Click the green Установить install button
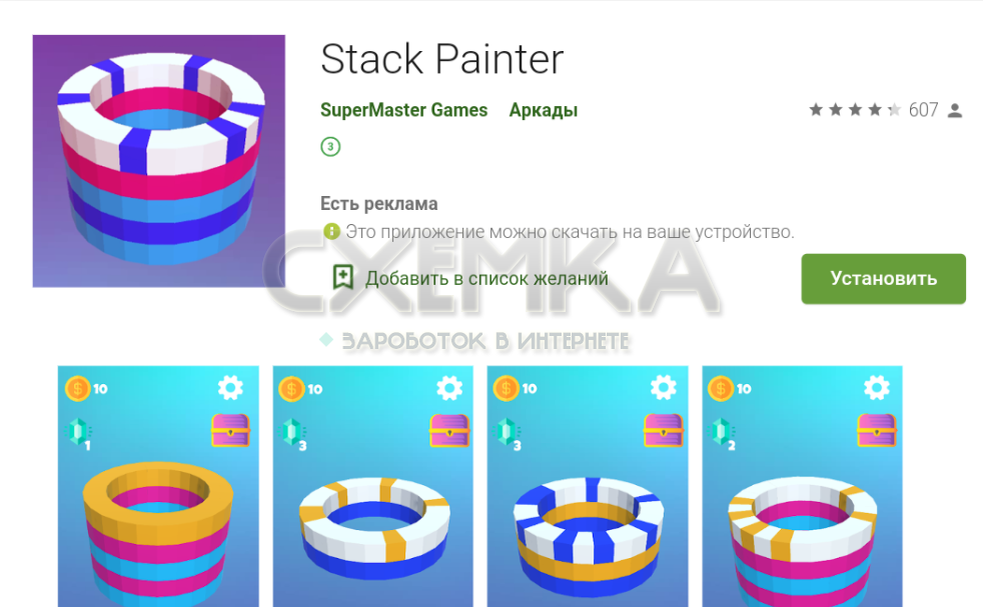 (883, 279)
